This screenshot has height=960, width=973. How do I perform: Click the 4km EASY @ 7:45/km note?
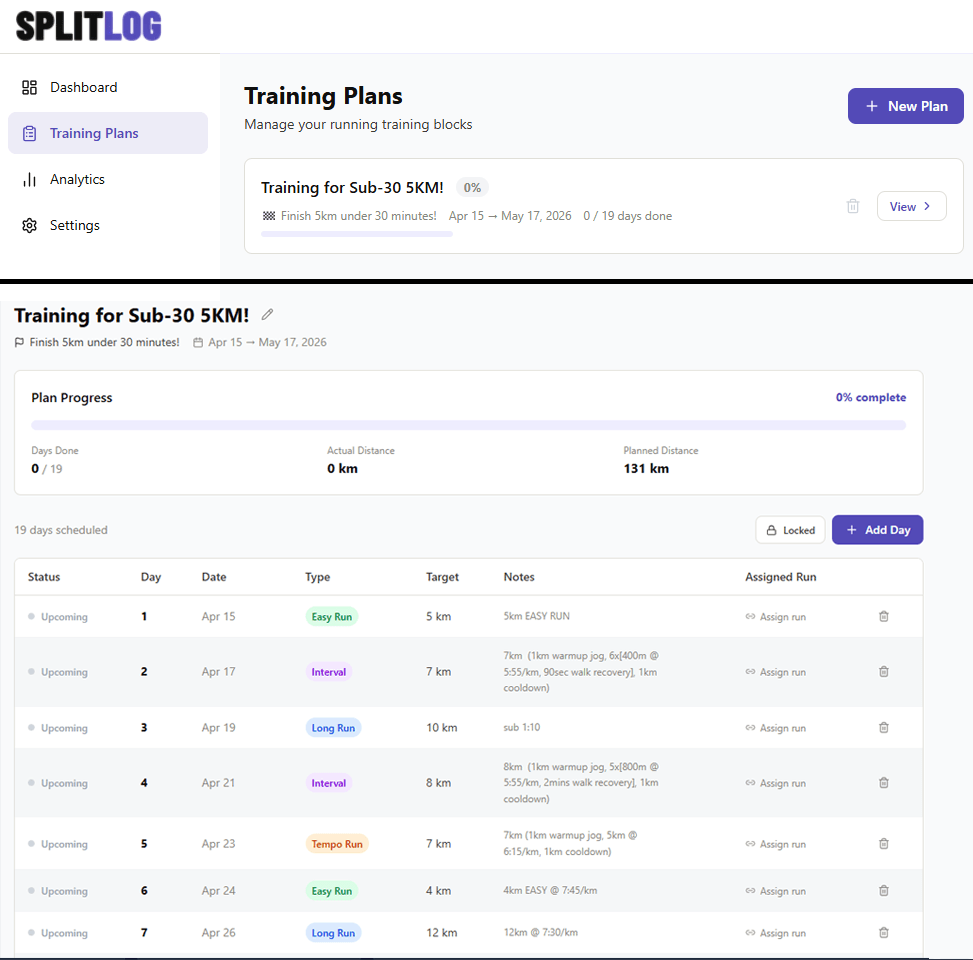(x=550, y=890)
